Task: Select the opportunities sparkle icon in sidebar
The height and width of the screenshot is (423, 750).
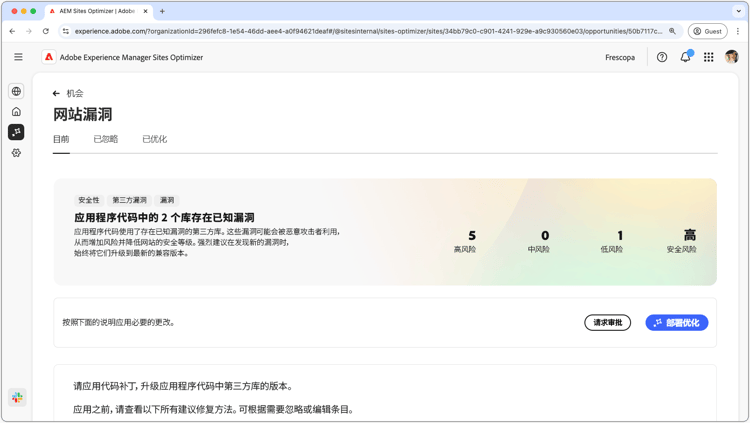Action: pyautogui.click(x=16, y=132)
